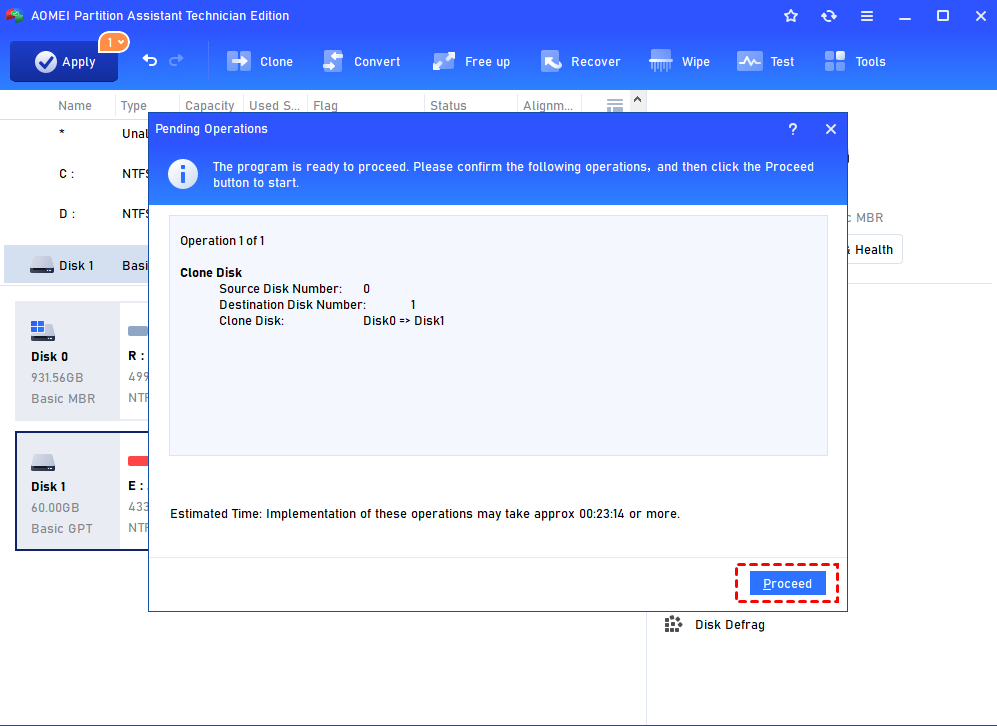
Task: Open the Convert toolbar menu
Action: point(362,62)
